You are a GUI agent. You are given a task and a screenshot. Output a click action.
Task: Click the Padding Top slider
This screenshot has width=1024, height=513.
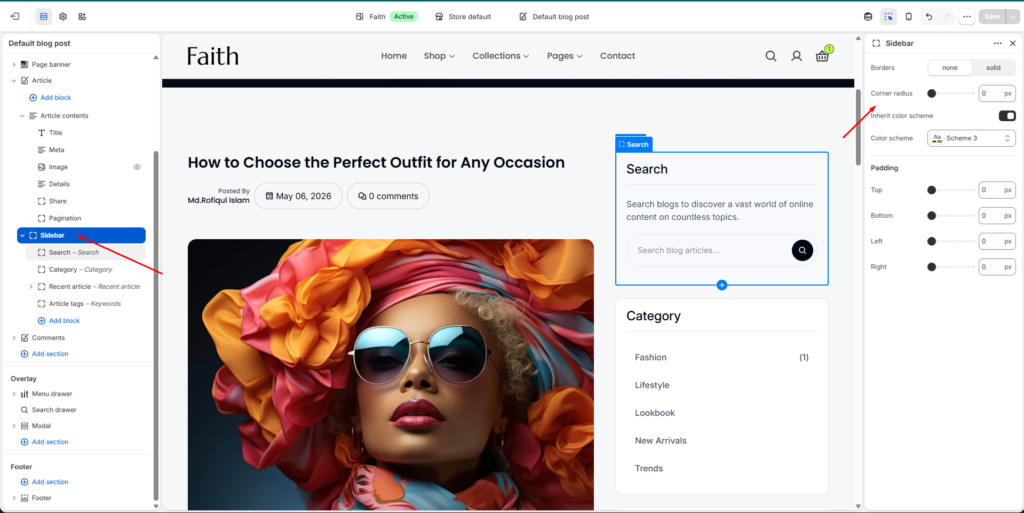(951, 190)
